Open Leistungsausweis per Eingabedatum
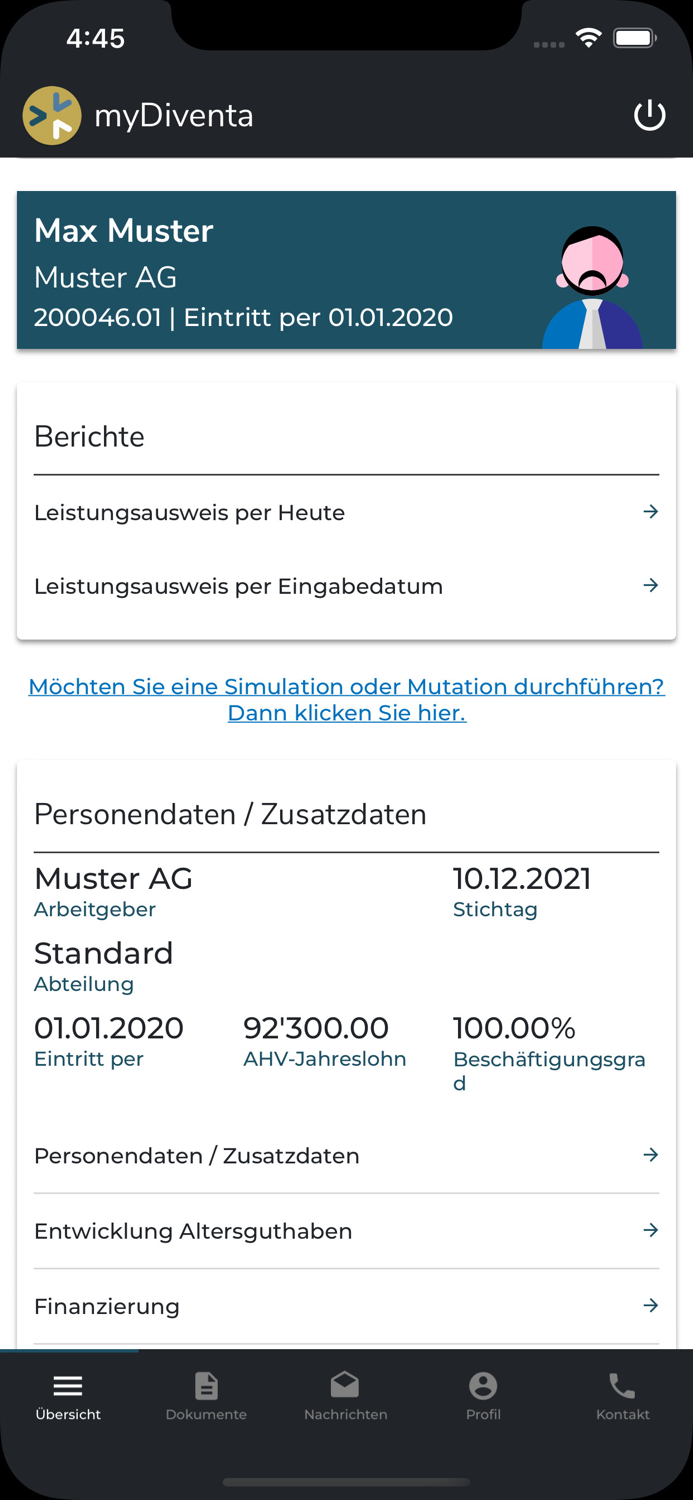This screenshot has height=1500, width=693. 346,586
